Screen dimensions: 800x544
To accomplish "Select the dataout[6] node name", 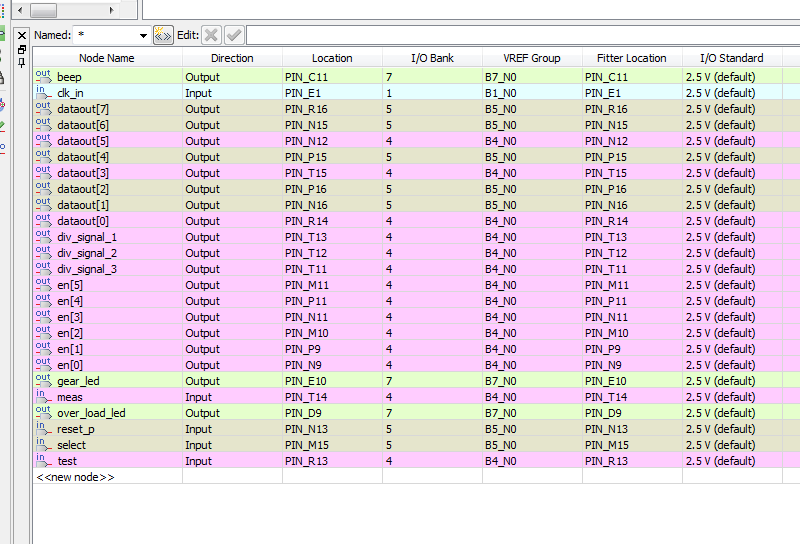I will click(x=83, y=125).
